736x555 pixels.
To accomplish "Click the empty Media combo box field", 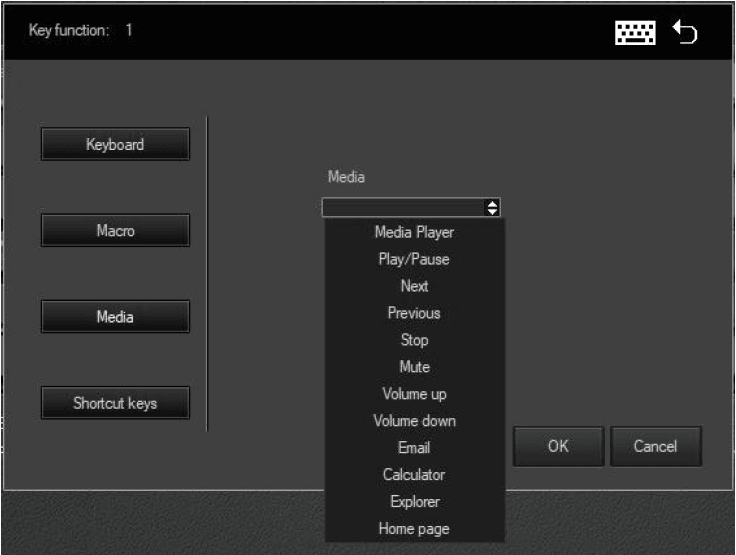I will [x=402, y=208].
